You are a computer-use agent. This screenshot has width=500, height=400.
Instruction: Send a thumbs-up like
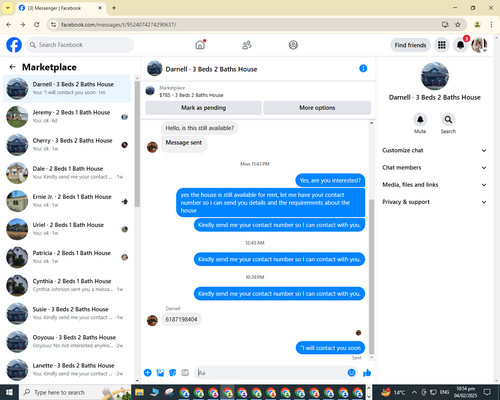point(367,373)
